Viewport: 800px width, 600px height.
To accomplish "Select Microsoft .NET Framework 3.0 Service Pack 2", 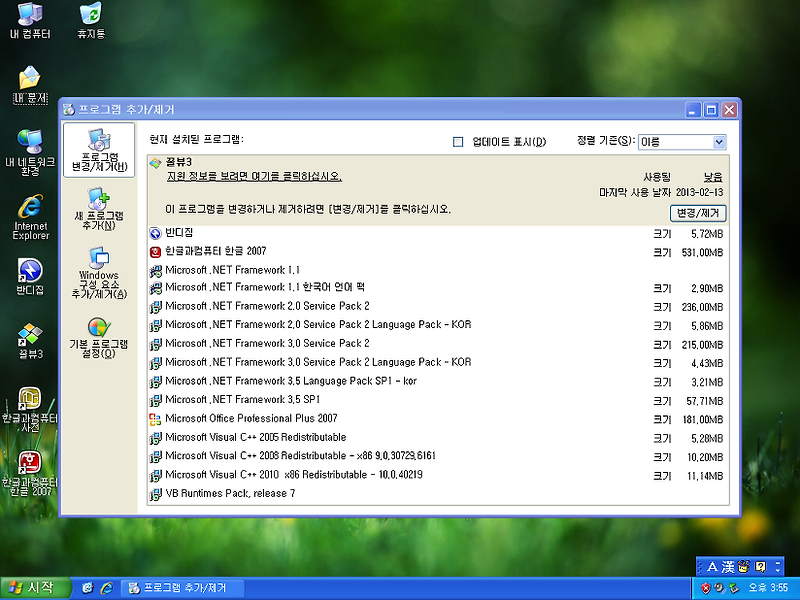I will click(438, 344).
